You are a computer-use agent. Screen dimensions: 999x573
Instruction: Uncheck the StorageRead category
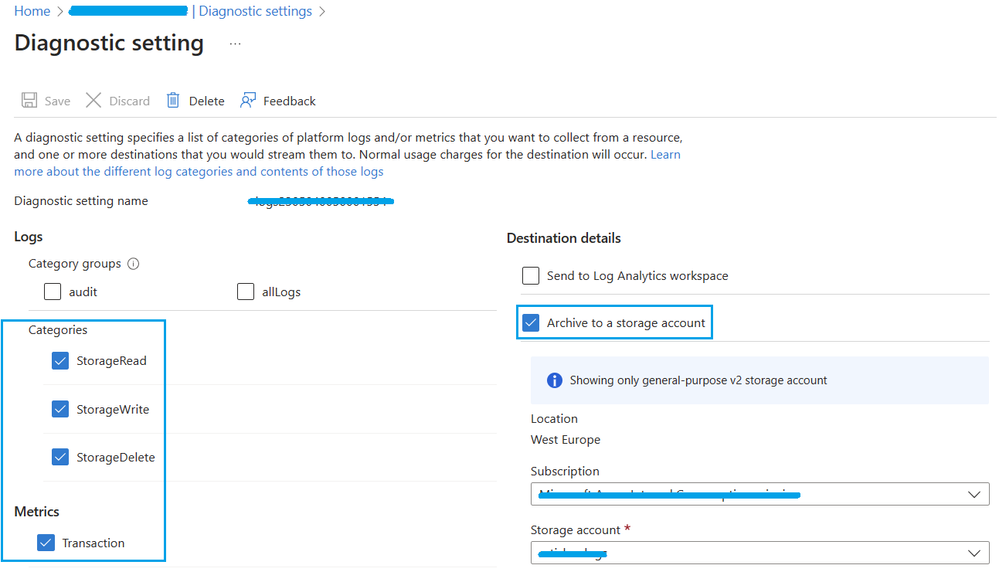pos(60,361)
